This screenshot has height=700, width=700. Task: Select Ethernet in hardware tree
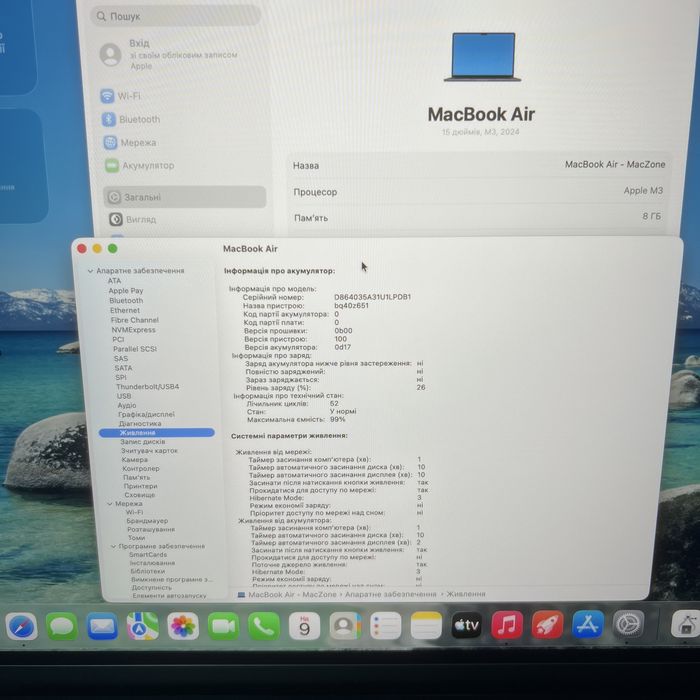(125, 310)
